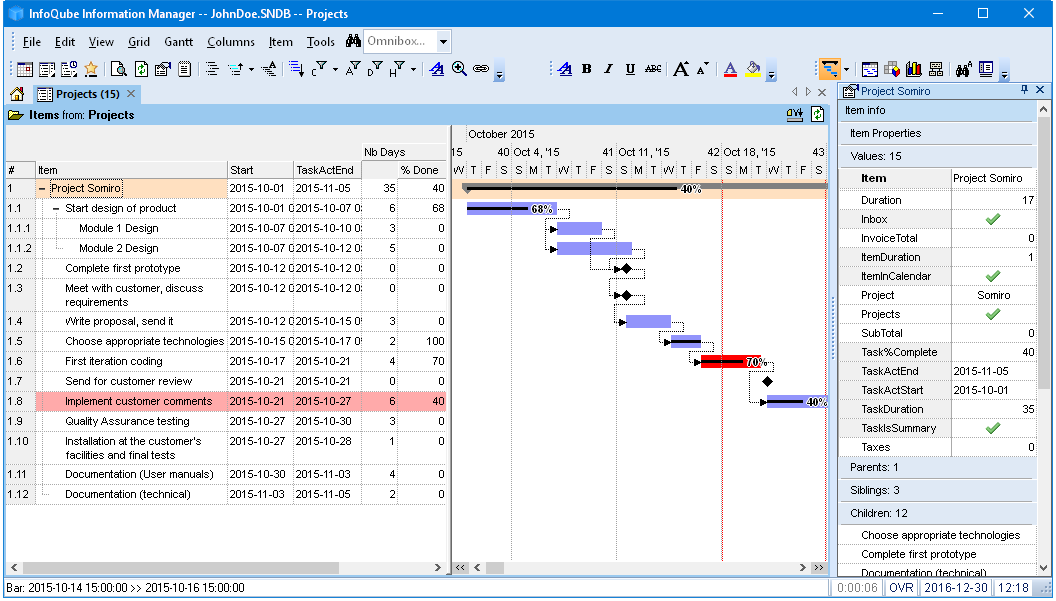This screenshot has height=601, width=1056.
Task: Open print preview with magnifier page icon
Action: click(119, 69)
